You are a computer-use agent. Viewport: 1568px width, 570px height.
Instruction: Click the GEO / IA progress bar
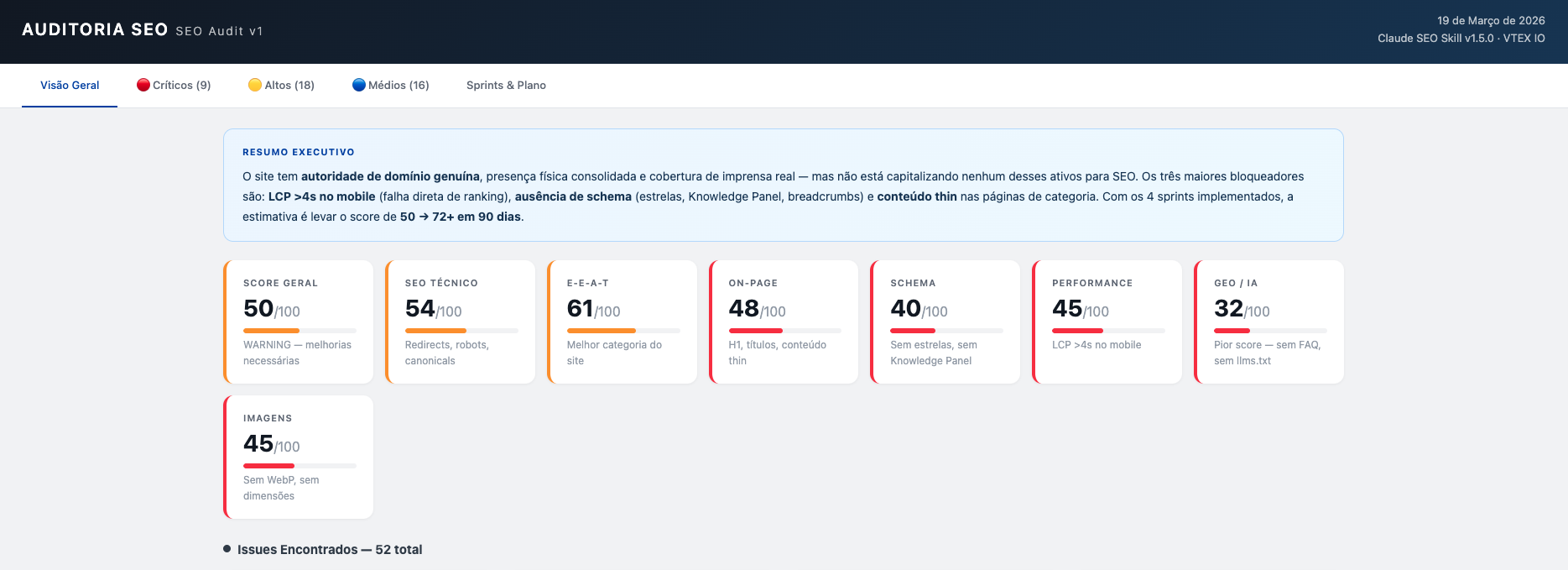coord(1269,331)
